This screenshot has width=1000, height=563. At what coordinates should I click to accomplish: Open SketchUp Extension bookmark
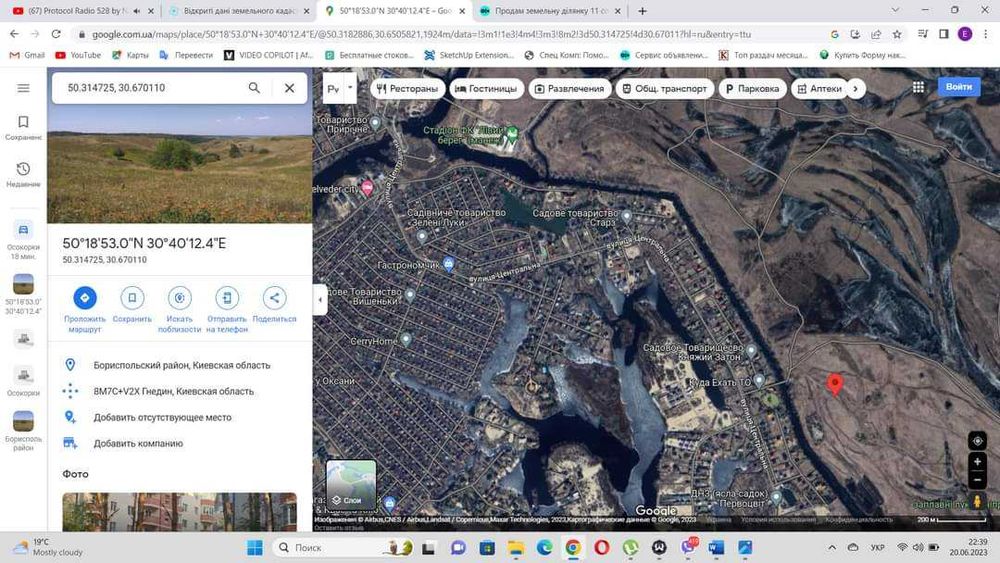[x=469, y=55]
